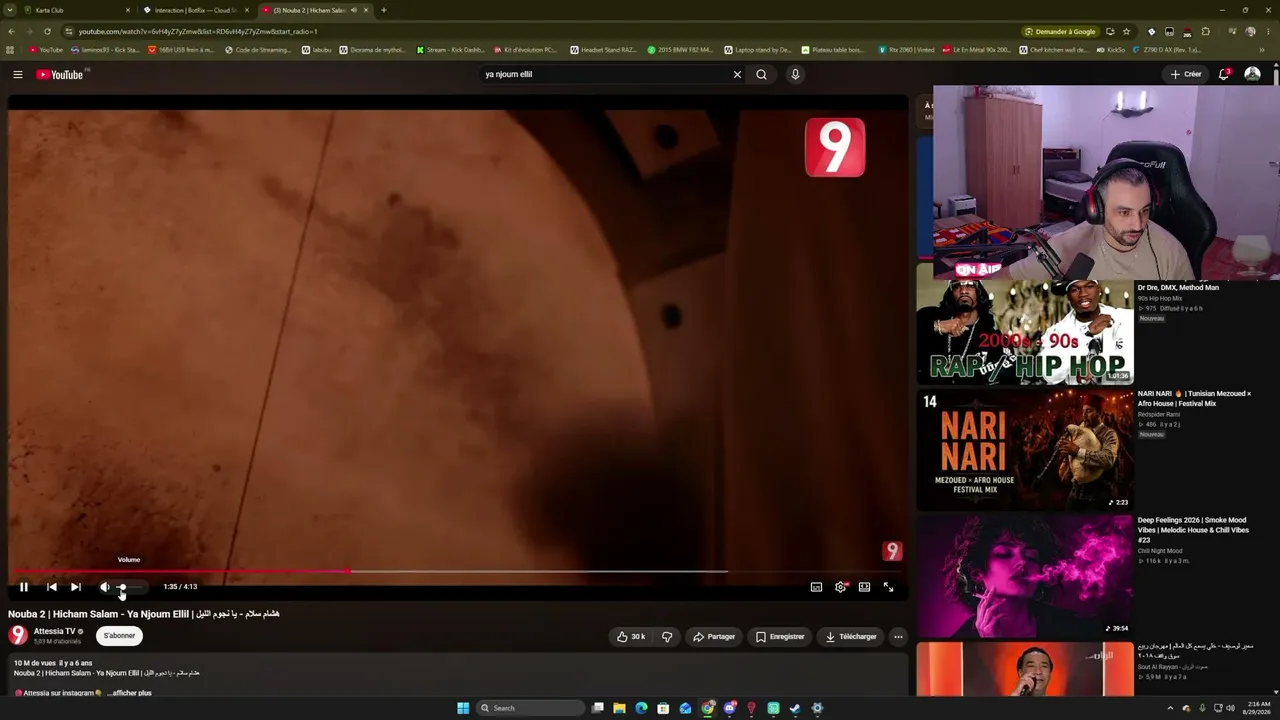
Task: Click the taskbar Search box
Action: point(530,708)
